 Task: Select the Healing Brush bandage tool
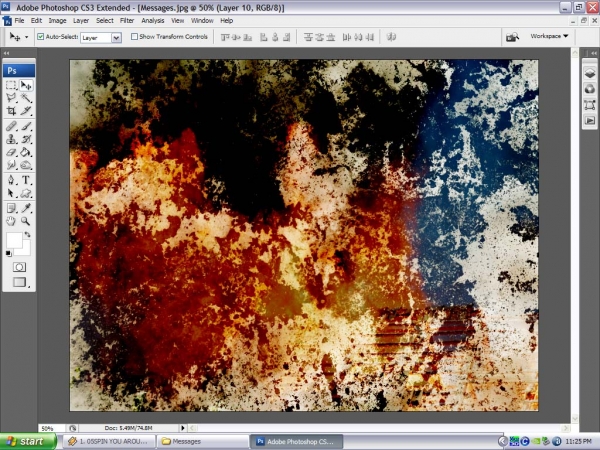(11, 126)
